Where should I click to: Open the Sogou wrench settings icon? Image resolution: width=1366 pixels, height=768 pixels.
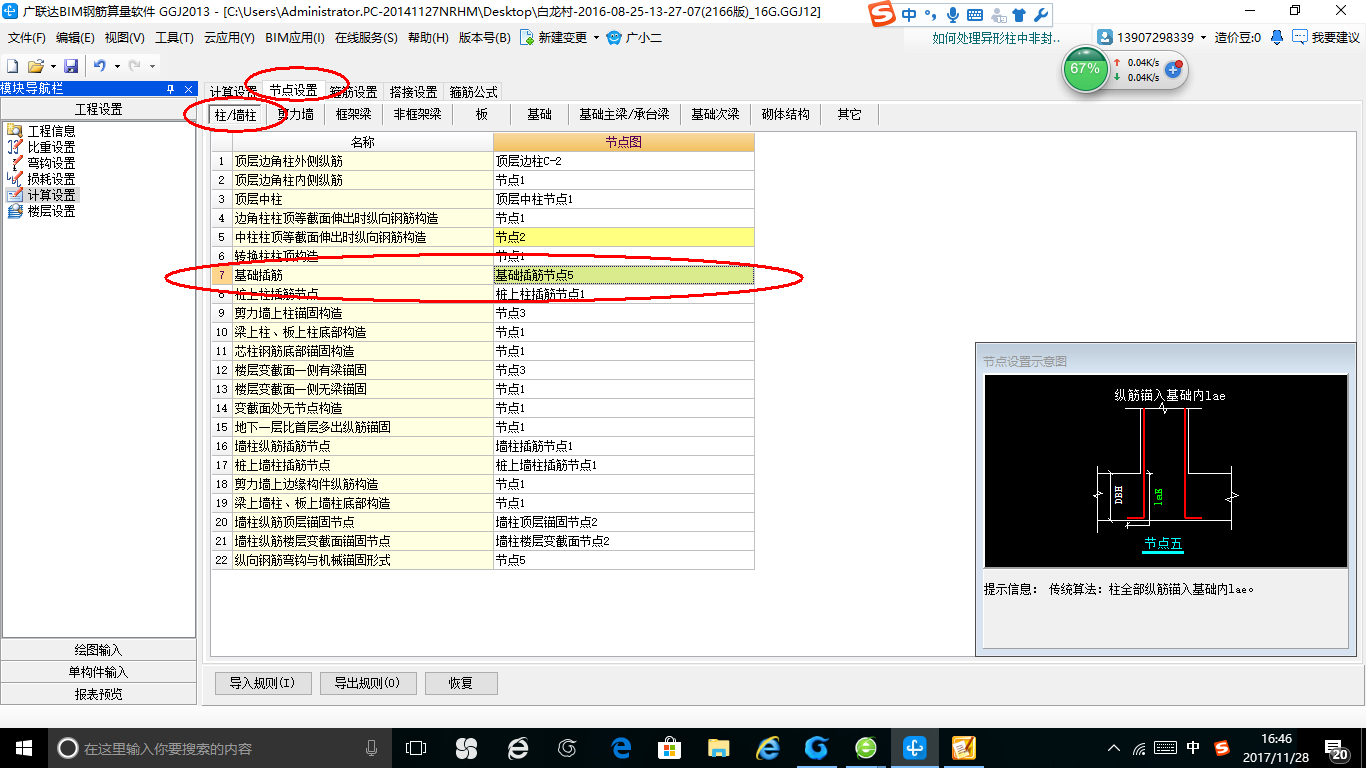click(x=1040, y=15)
